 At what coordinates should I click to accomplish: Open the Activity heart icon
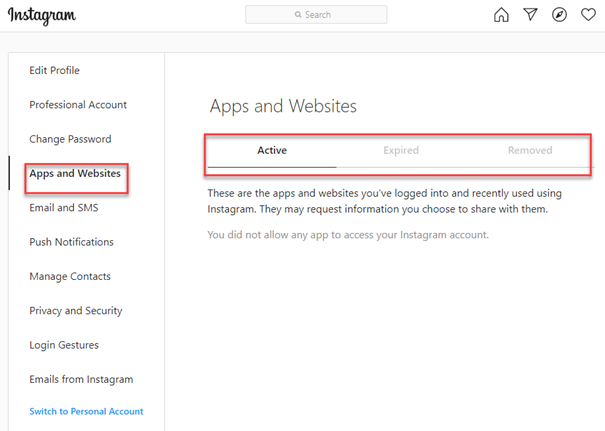pos(588,15)
